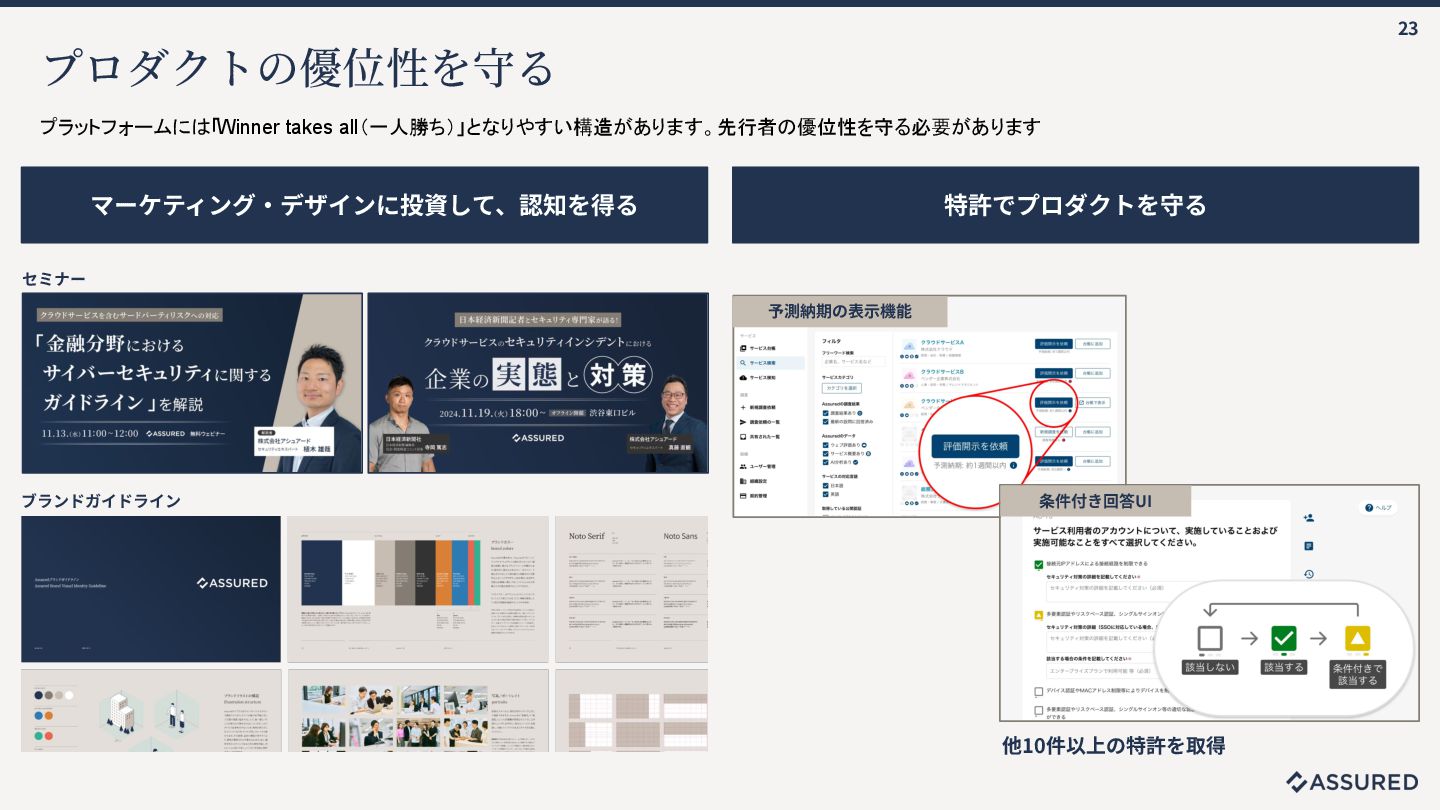Select 契約管理 item in sidebar
This screenshot has height=810, width=1440.
tap(754, 496)
